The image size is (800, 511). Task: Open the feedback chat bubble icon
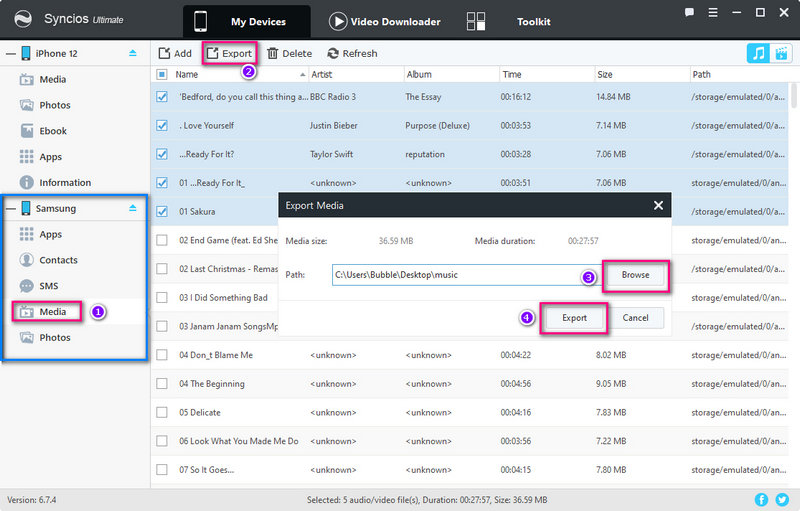pos(689,13)
